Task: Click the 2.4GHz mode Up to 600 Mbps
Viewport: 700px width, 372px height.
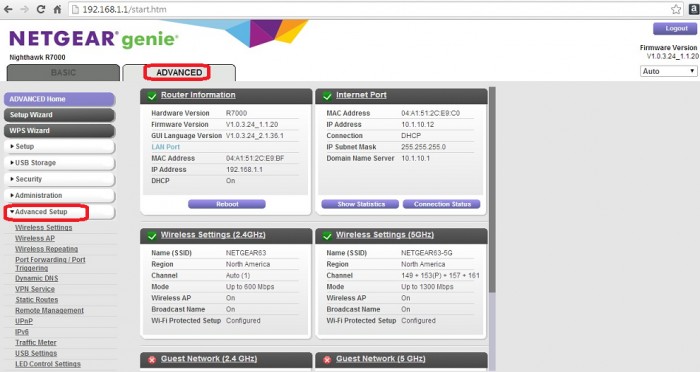Action: coord(250,287)
